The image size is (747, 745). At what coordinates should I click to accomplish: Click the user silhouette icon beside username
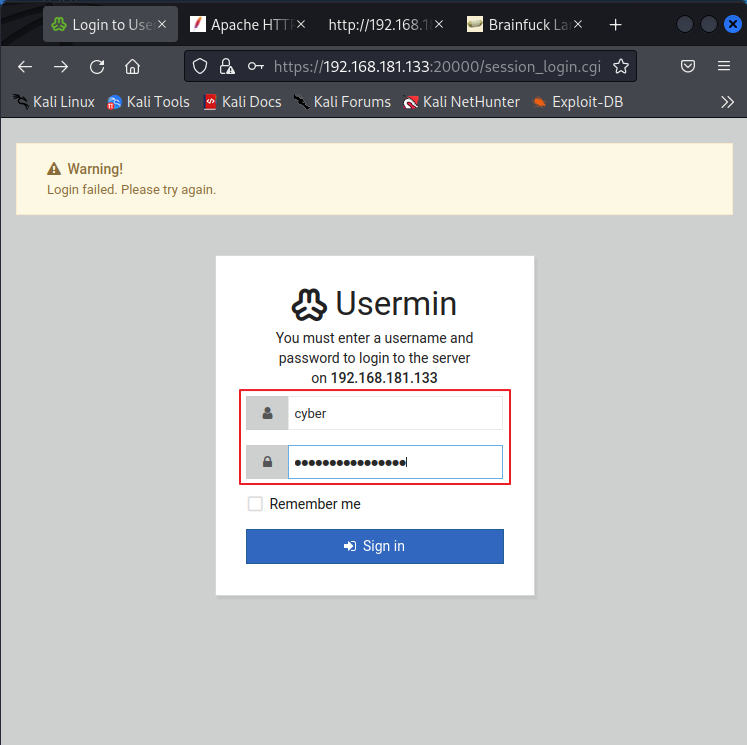[267, 413]
